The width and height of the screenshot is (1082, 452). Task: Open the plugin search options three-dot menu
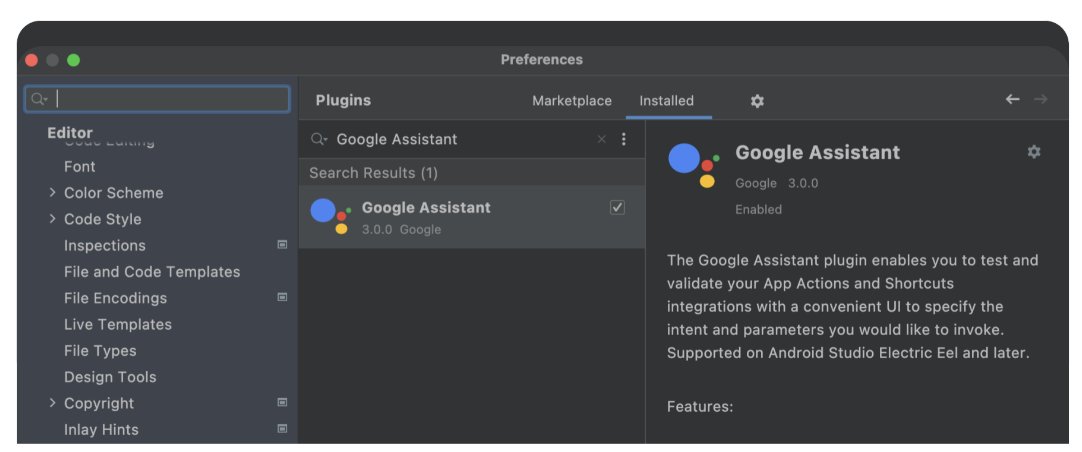[x=623, y=139]
